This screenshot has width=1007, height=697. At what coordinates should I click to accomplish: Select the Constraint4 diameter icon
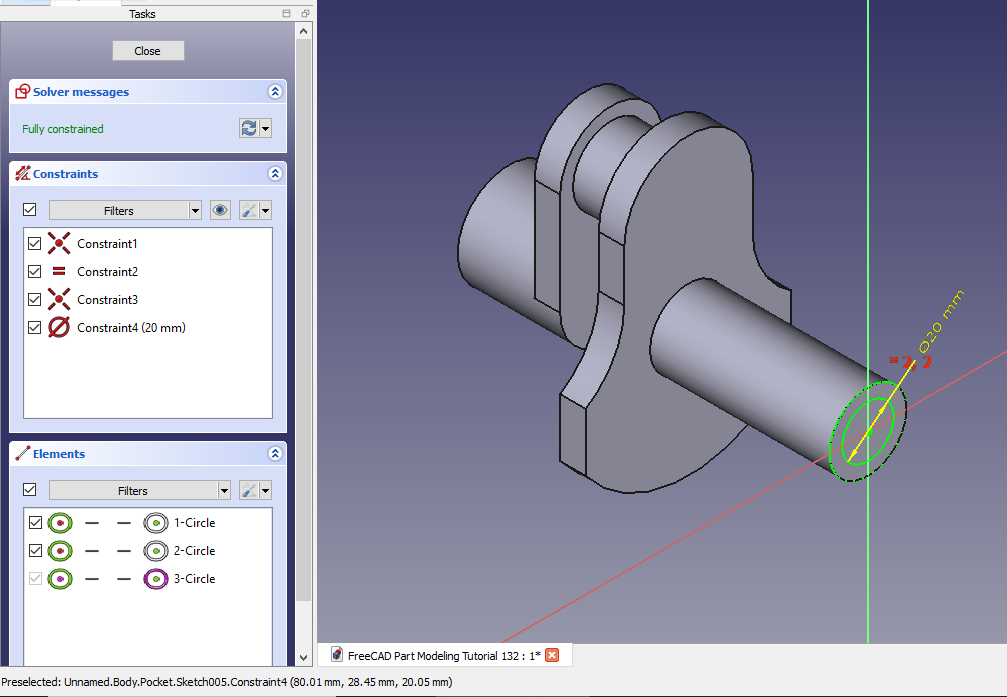pyautogui.click(x=59, y=327)
